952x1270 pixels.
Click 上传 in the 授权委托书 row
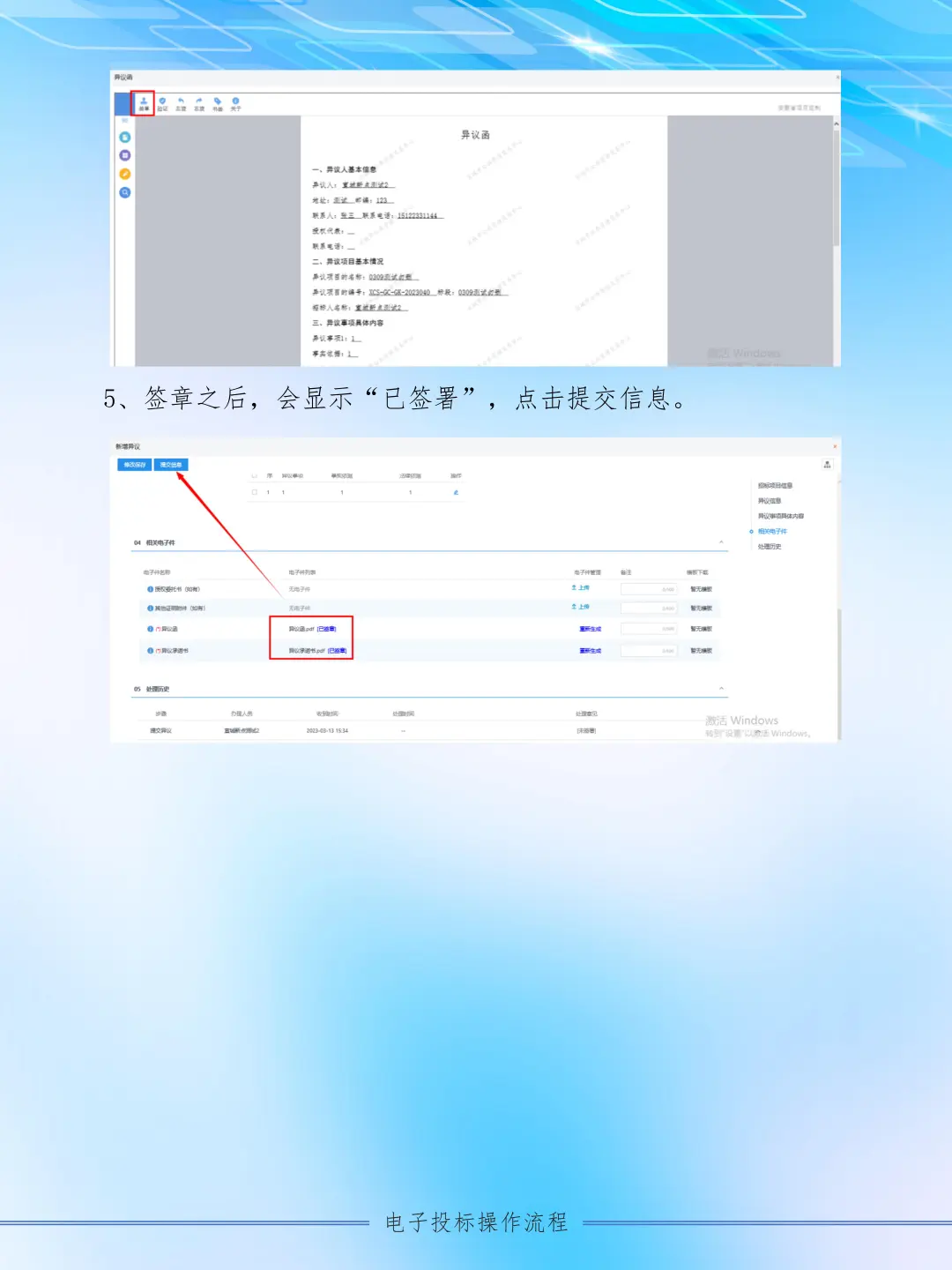point(581,587)
